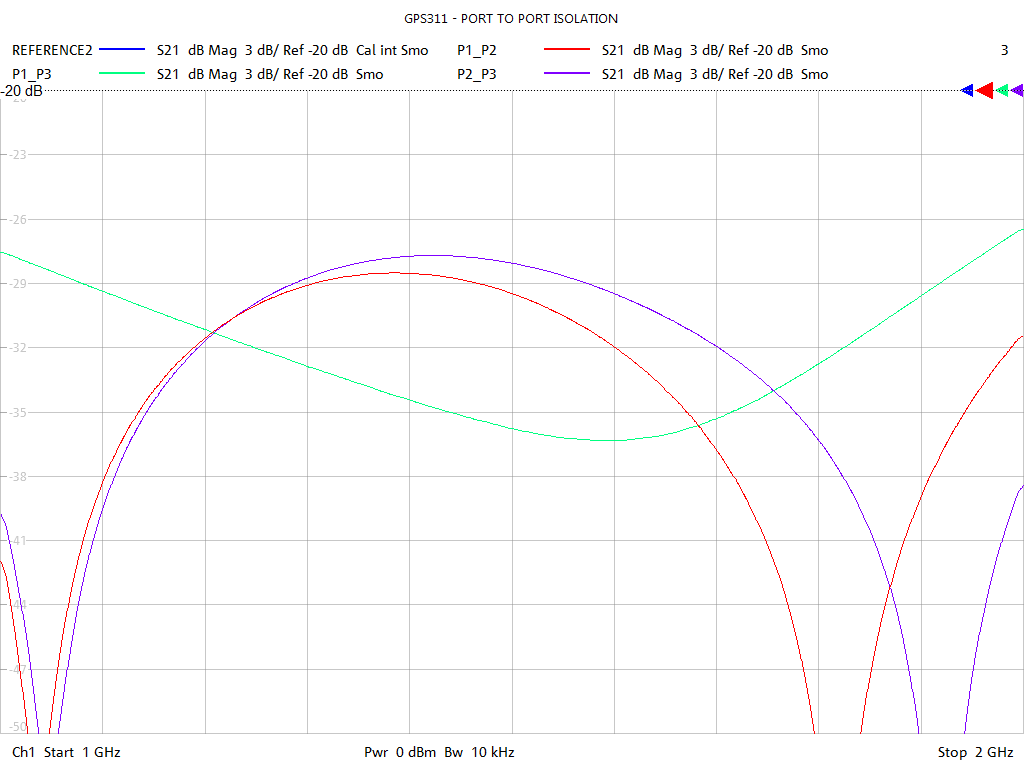This screenshot has width=1024, height=768.
Task: Select the P1_P3 trace label
Action: pyautogui.click(x=32, y=74)
